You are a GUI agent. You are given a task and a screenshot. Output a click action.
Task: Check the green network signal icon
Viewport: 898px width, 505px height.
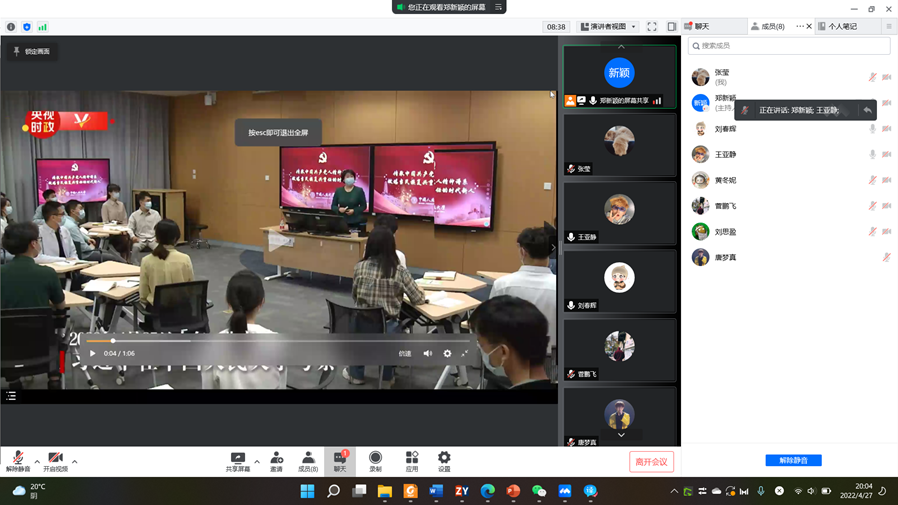coord(43,27)
